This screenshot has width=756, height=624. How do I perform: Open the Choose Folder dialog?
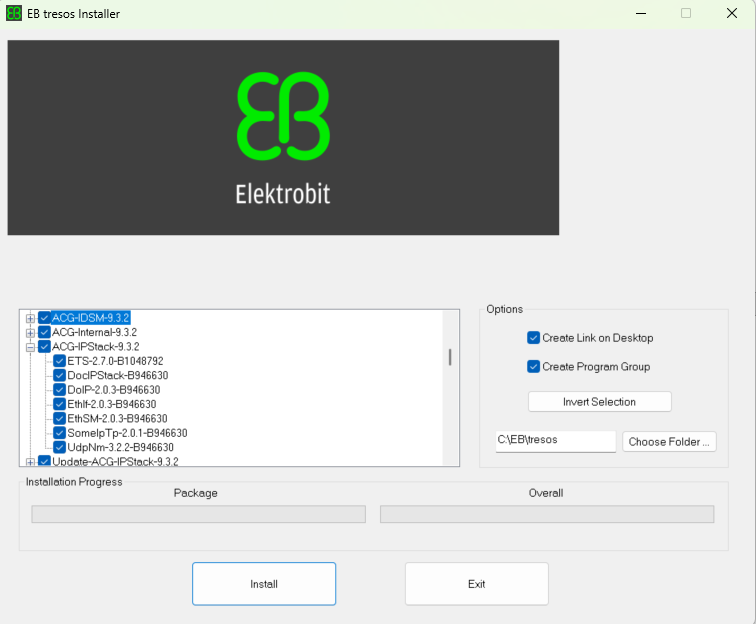[x=669, y=442]
